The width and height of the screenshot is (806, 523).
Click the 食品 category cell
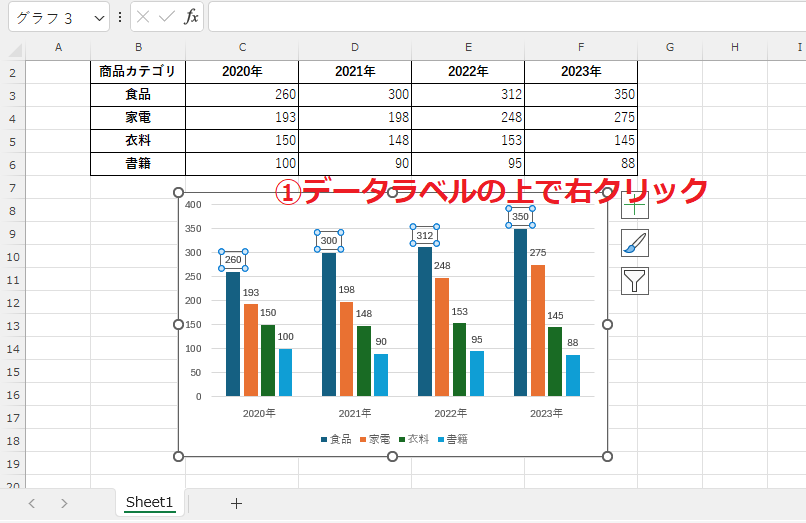pos(138,95)
